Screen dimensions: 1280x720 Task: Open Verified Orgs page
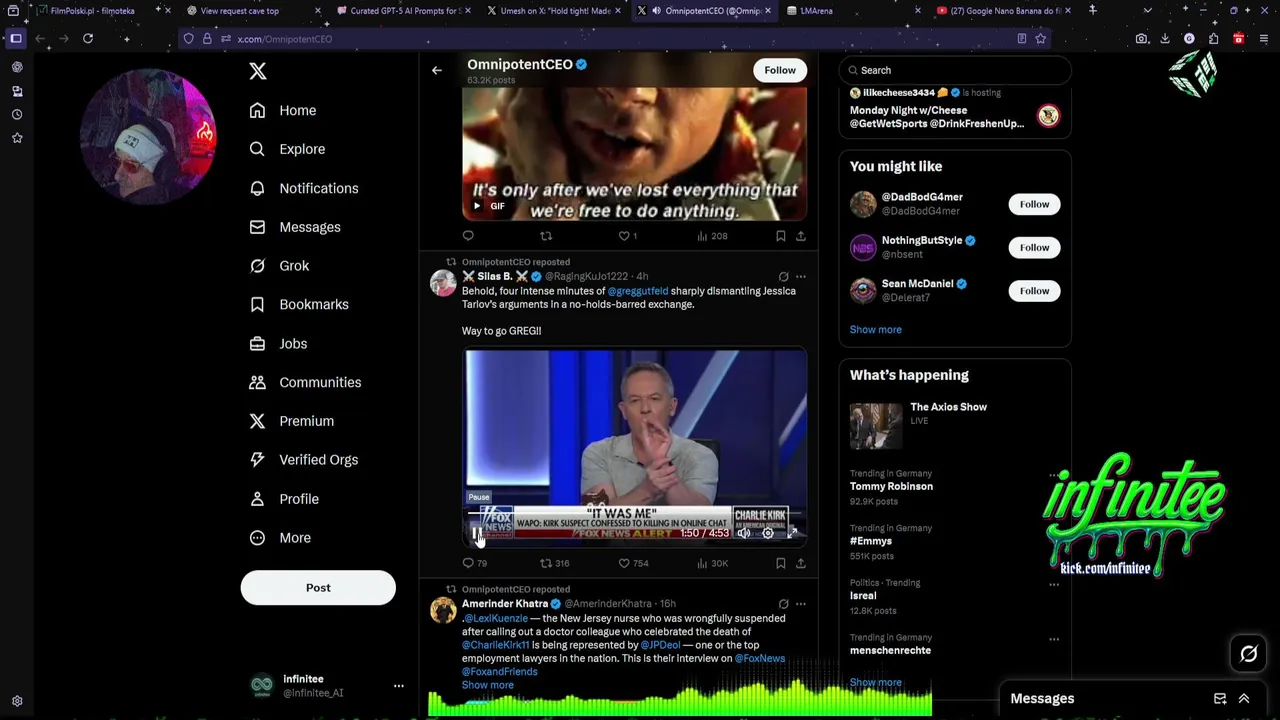pyautogui.click(x=303, y=460)
